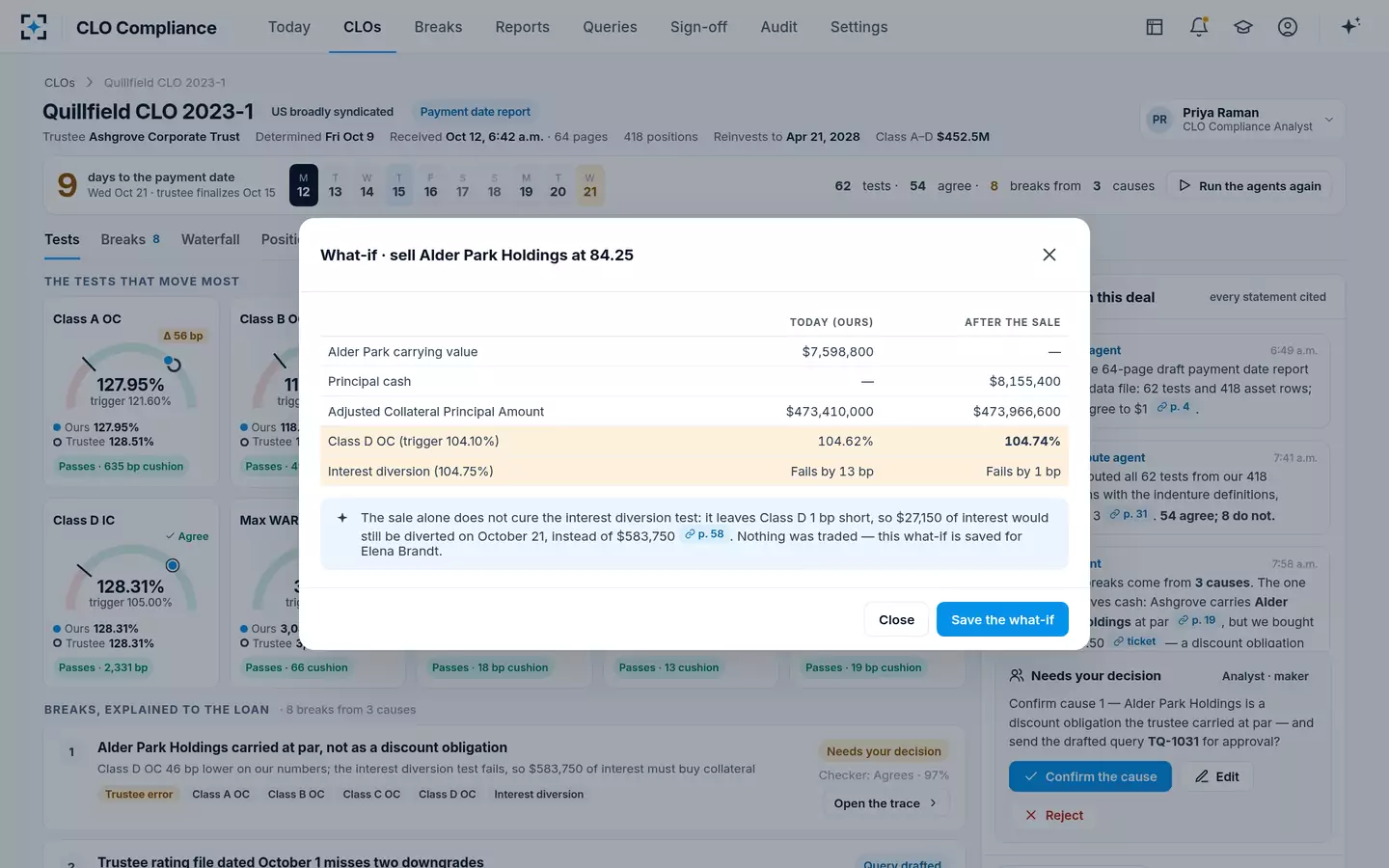Close the what-if dialog with X
The image size is (1389, 868).
(x=1049, y=255)
